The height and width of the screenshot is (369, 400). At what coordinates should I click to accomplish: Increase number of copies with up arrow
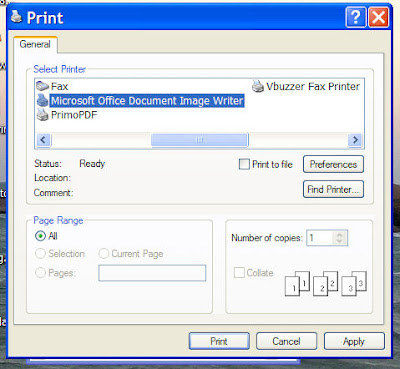pos(340,234)
